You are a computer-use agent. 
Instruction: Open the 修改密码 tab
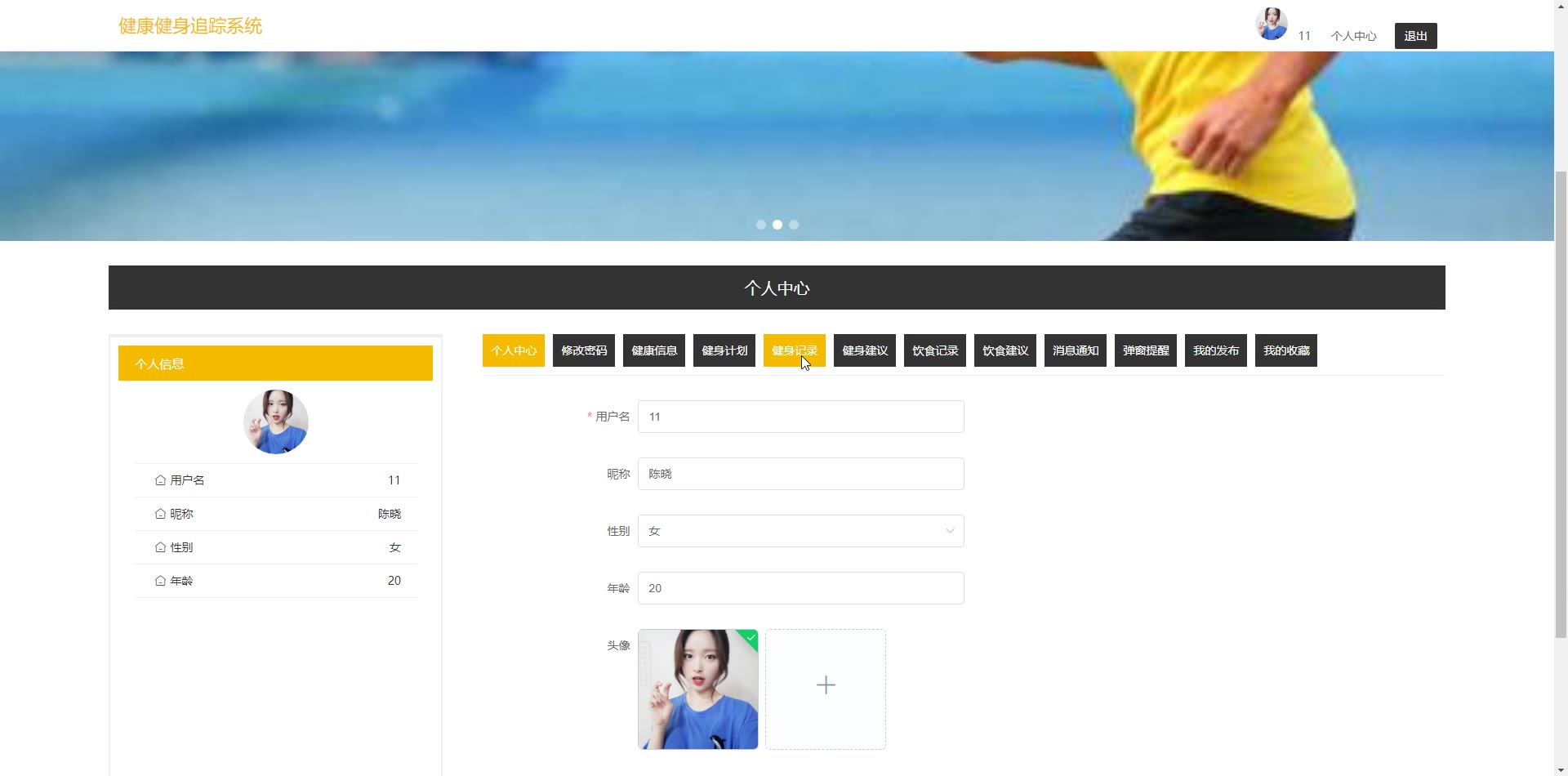(584, 350)
